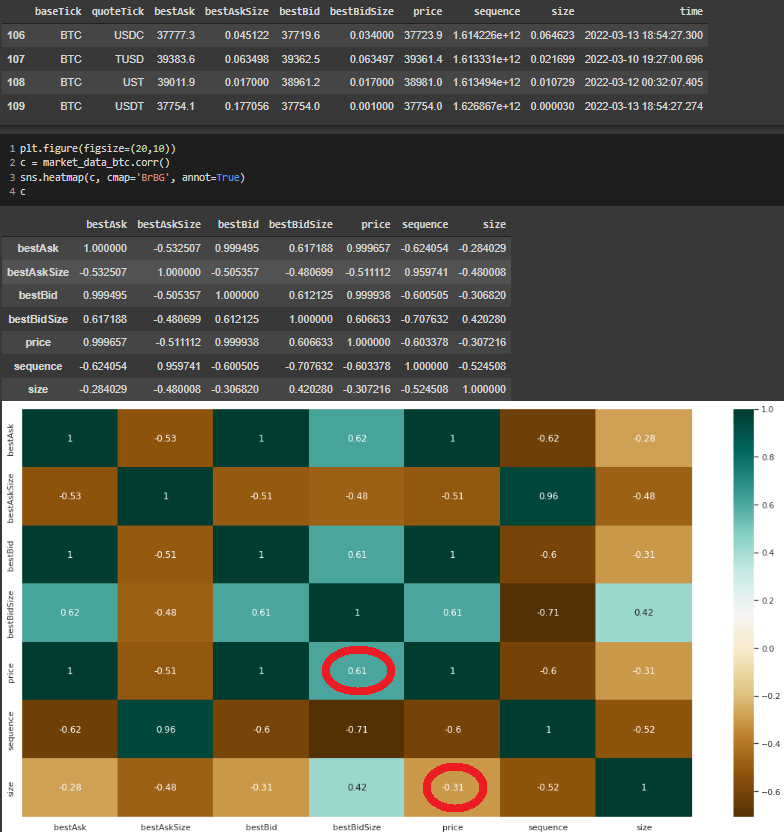Click the 37777.3 bestAsk value in row 106
The width and height of the screenshot is (784, 832).
pos(173,35)
